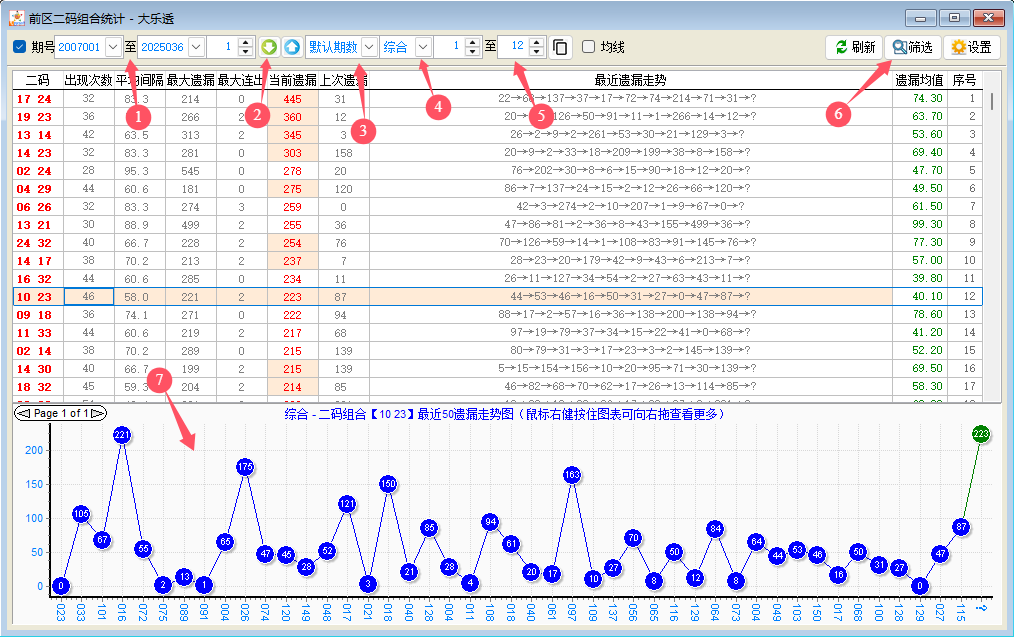This screenshot has height=637, width=1014.
Task: Click the 221 data point in the chart
Action: click(x=122, y=435)
